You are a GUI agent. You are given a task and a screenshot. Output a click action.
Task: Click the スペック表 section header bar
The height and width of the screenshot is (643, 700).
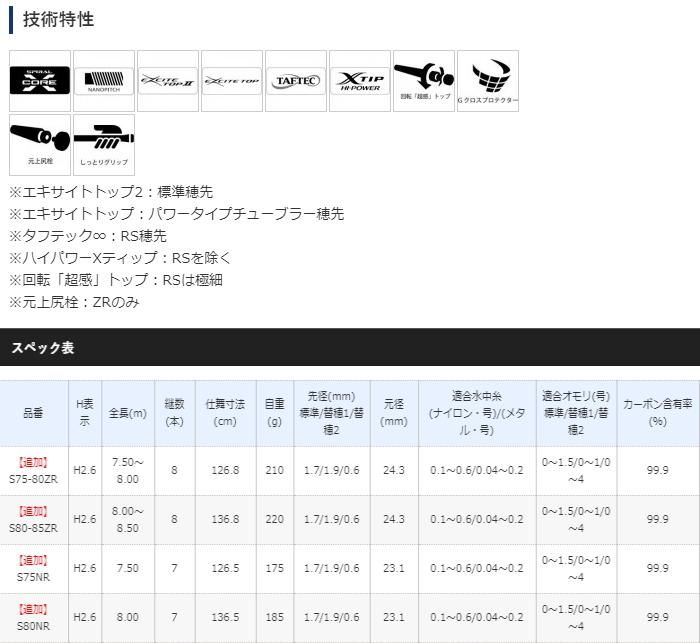350,348
